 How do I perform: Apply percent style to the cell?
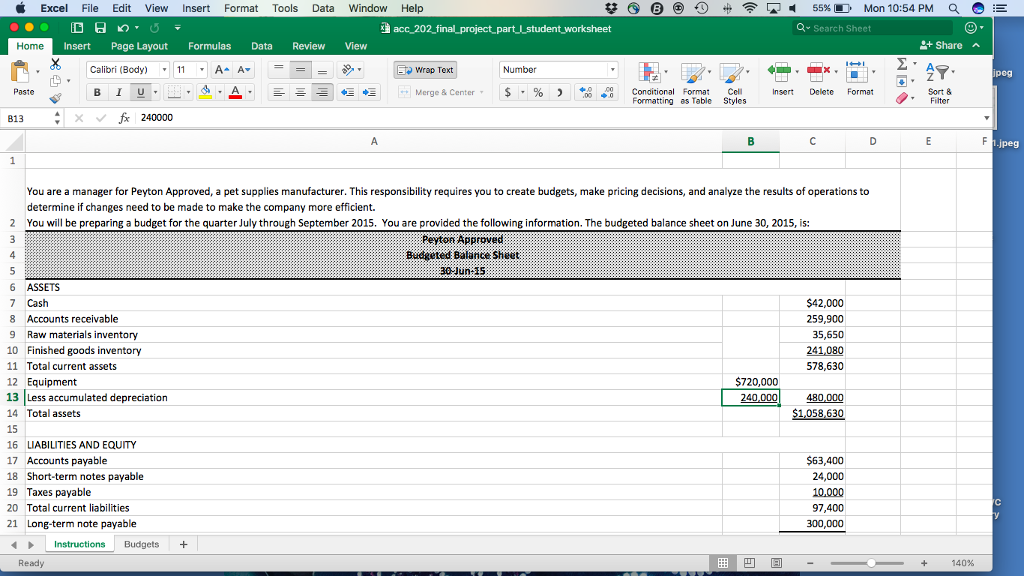pos(537,92)
